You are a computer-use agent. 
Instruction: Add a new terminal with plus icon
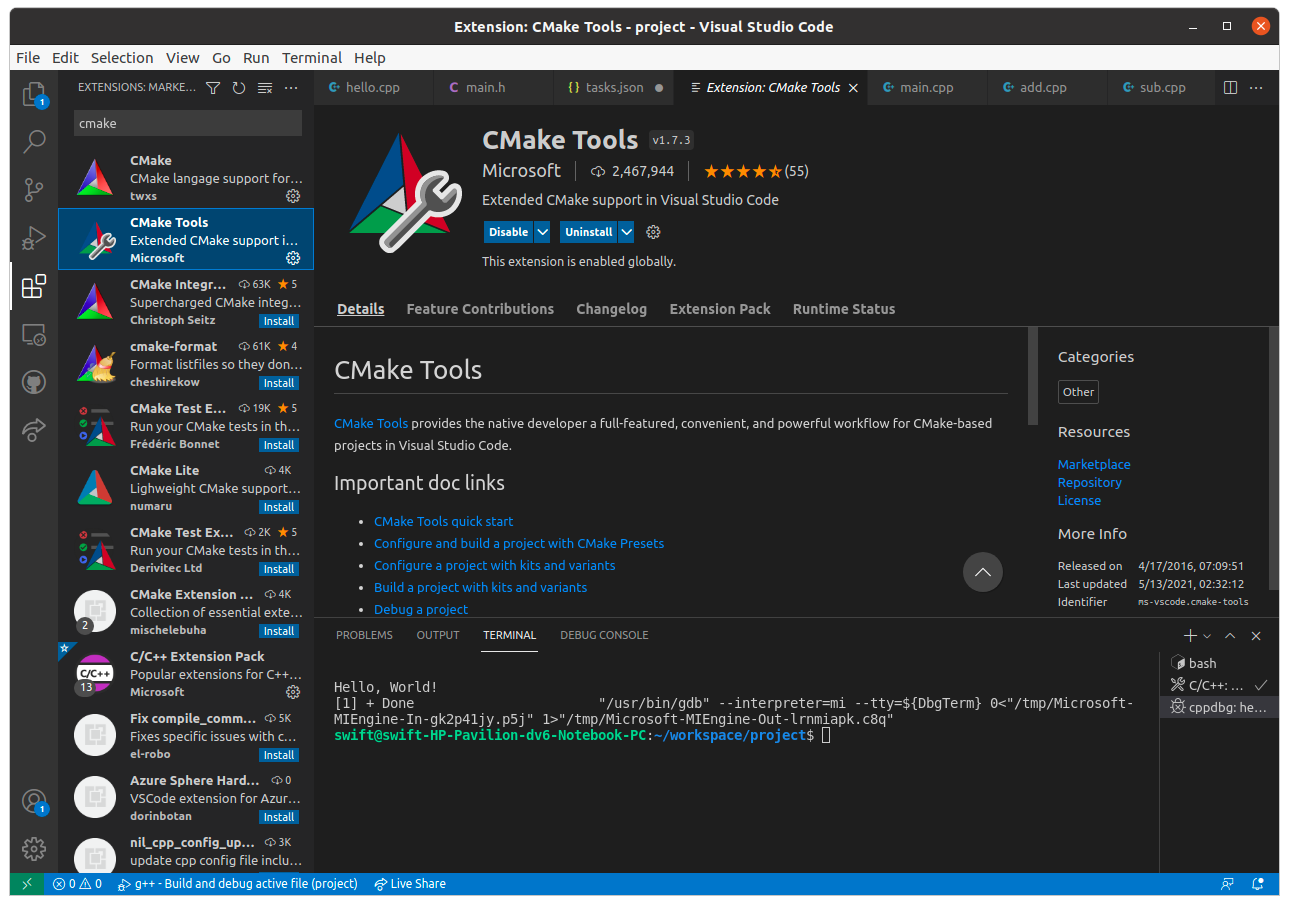(x=1190, y=636)
